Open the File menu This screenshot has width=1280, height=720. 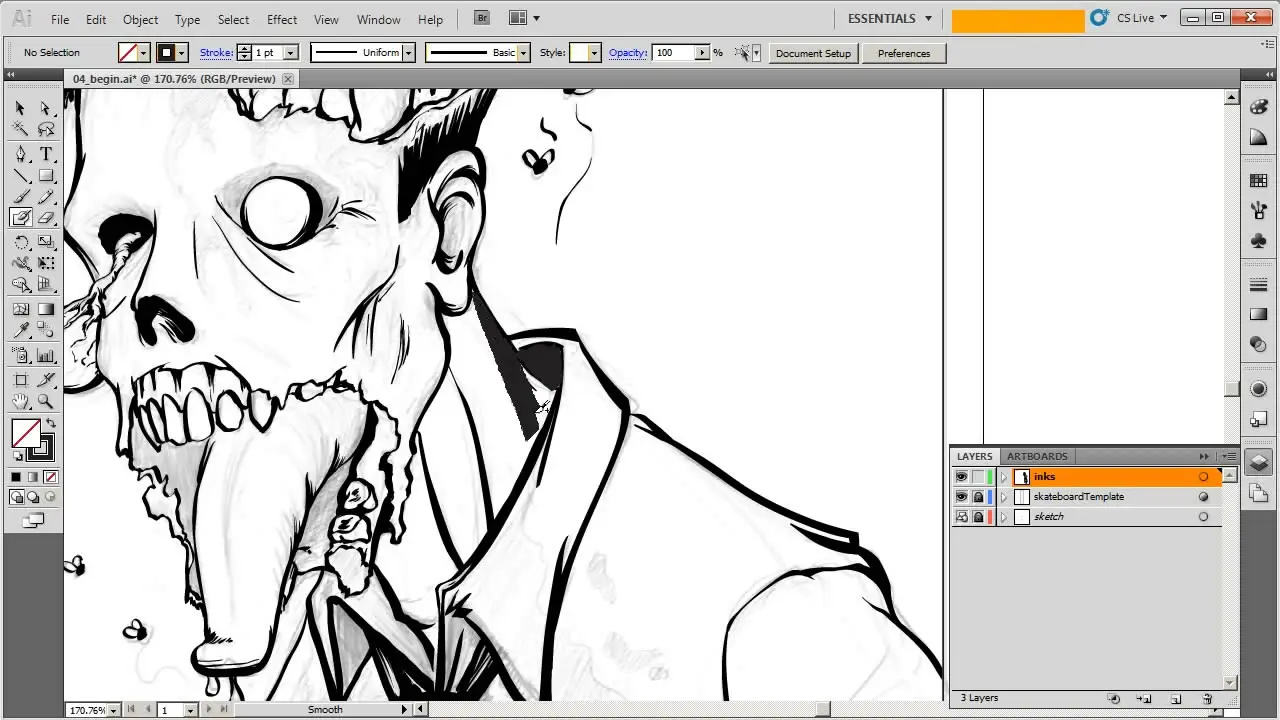(x=60, y=19)
